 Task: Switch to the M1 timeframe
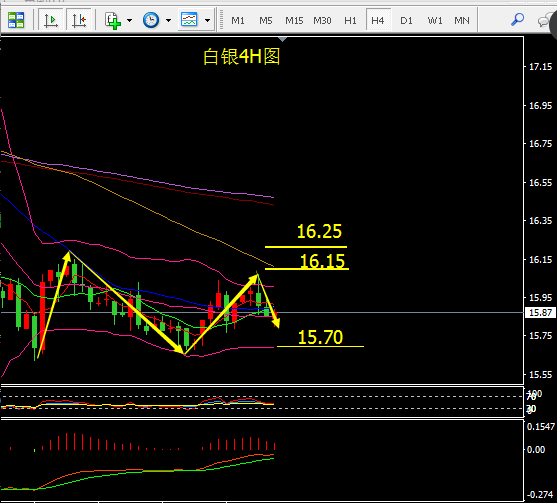pos(238,21)
